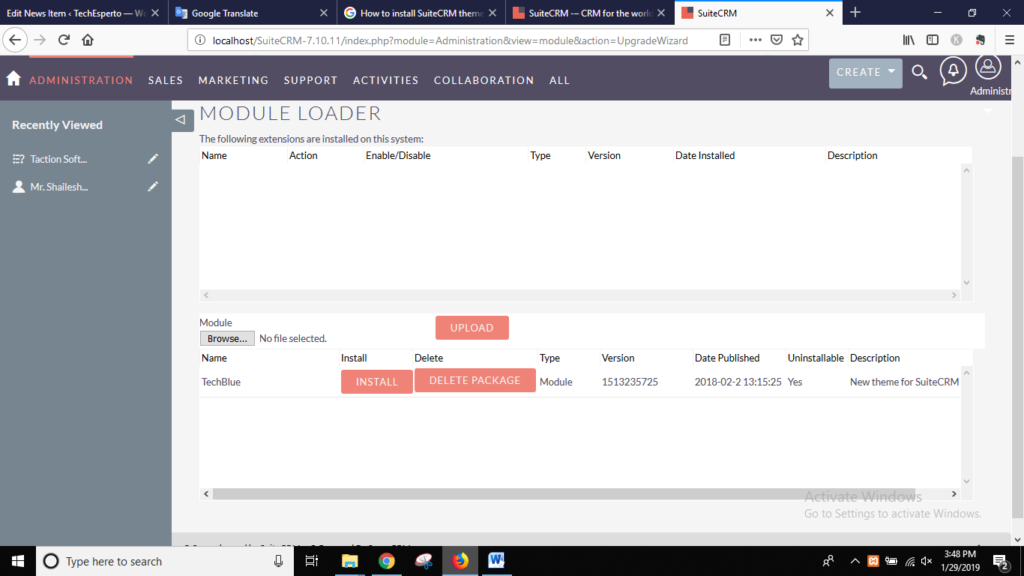
Task: Open the Collaboration menu
Action: coord(483,80)
